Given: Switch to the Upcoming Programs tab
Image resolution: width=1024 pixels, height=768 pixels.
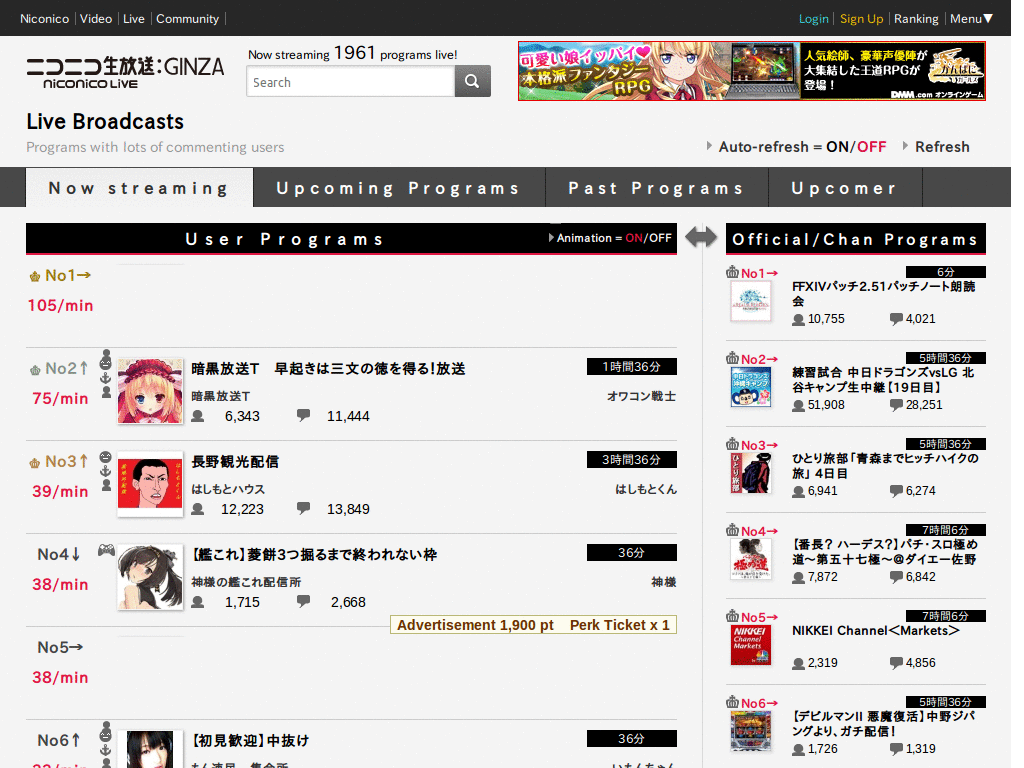Looking at the screenshot, I should (x=398, y=188).
